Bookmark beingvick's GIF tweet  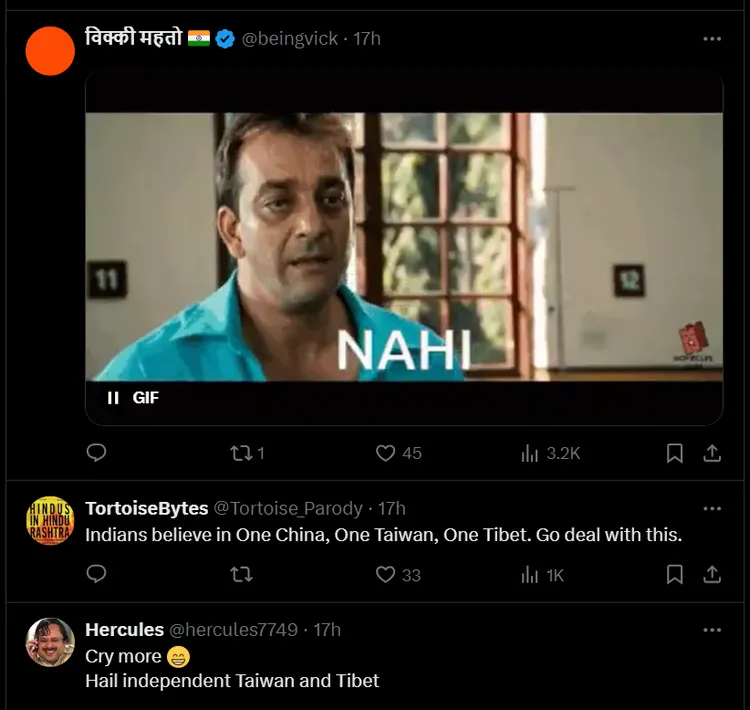tap(675, 453)
